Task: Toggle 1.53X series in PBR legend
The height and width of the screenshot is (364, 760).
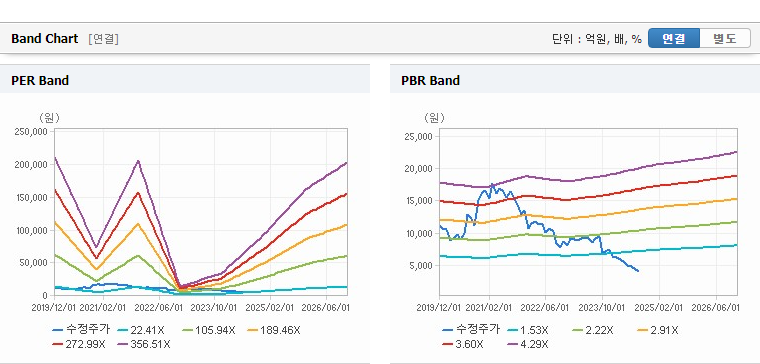Action: pyautogui.click(x=527, y=331)
